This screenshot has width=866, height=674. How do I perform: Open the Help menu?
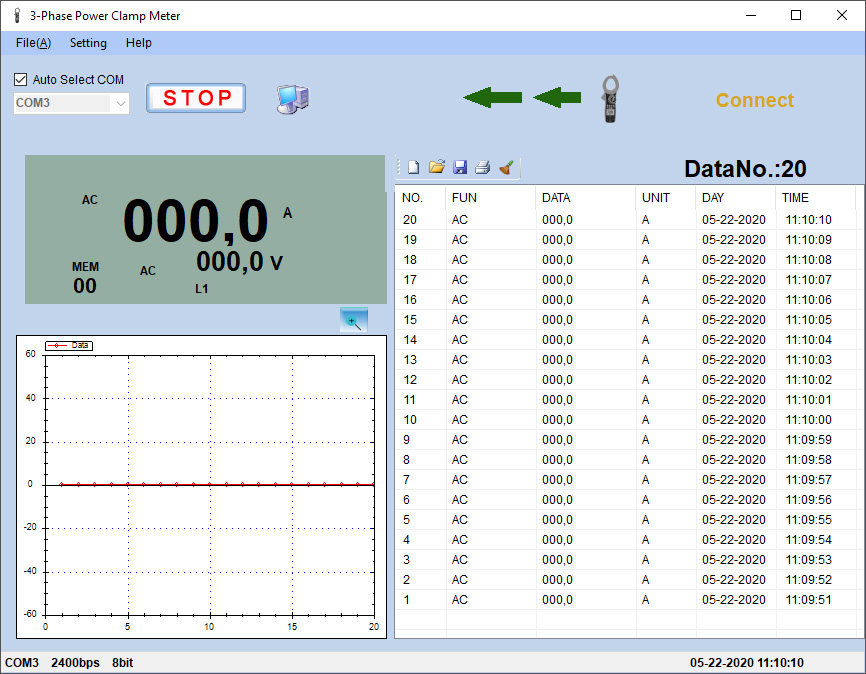(139, 43)
